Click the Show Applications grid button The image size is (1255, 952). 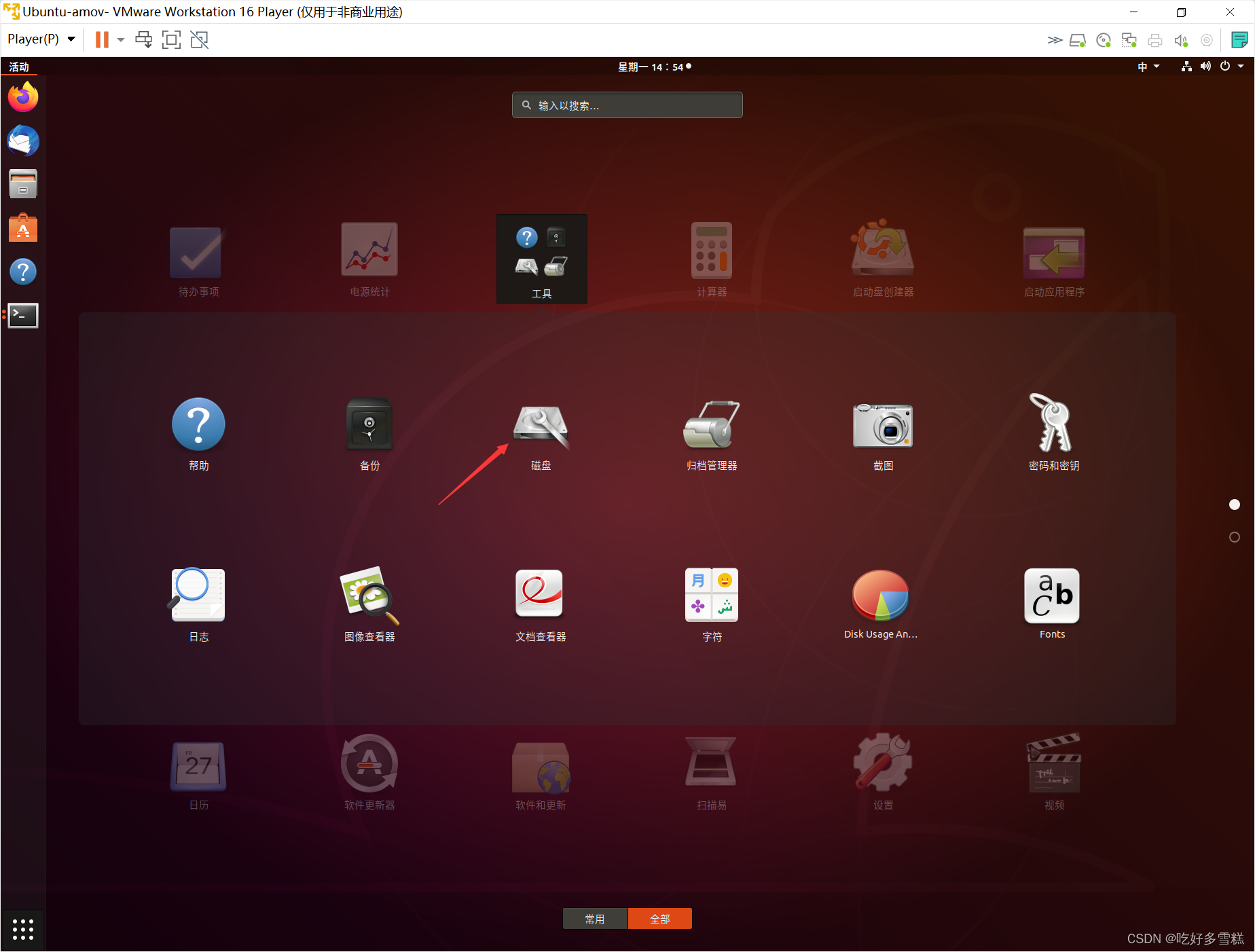[23, 929]
